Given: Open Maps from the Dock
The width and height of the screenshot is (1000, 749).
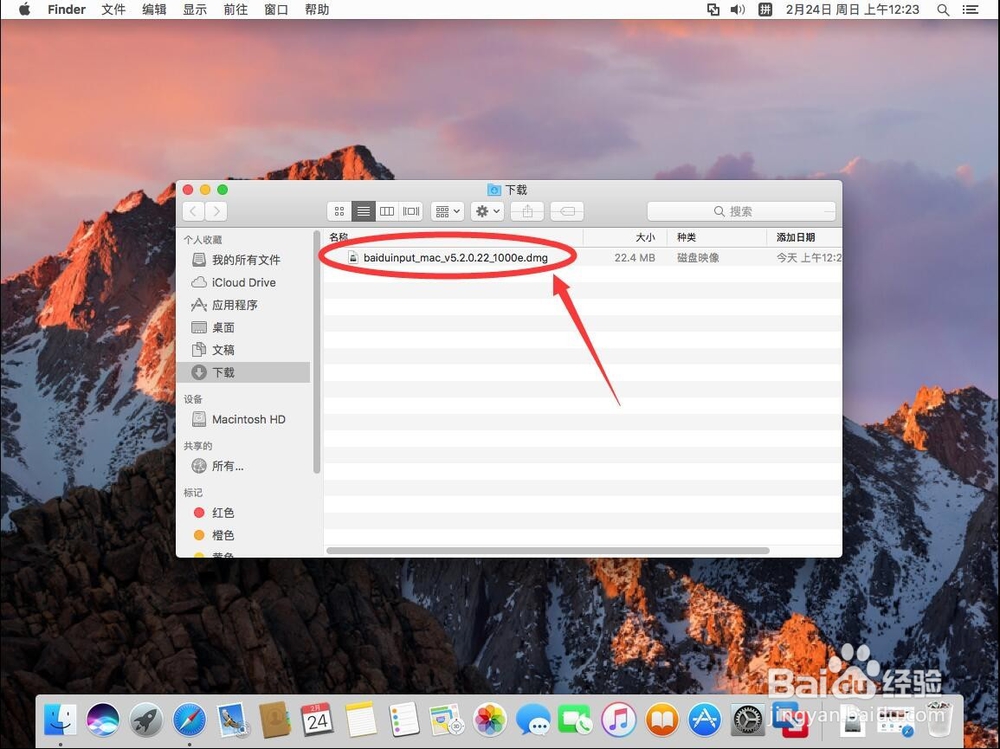Looking at the screenshot, I should pos(446,720).
